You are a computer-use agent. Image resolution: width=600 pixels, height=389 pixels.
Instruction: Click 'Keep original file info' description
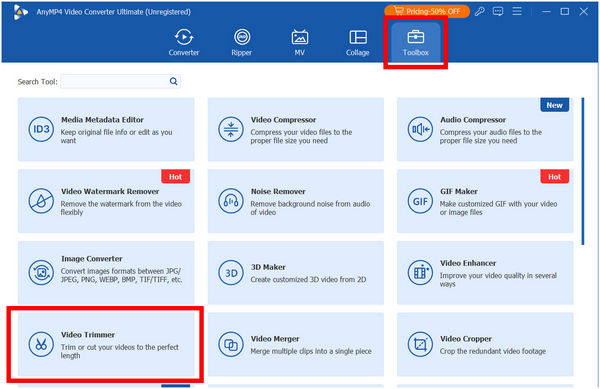coord(116,136)
